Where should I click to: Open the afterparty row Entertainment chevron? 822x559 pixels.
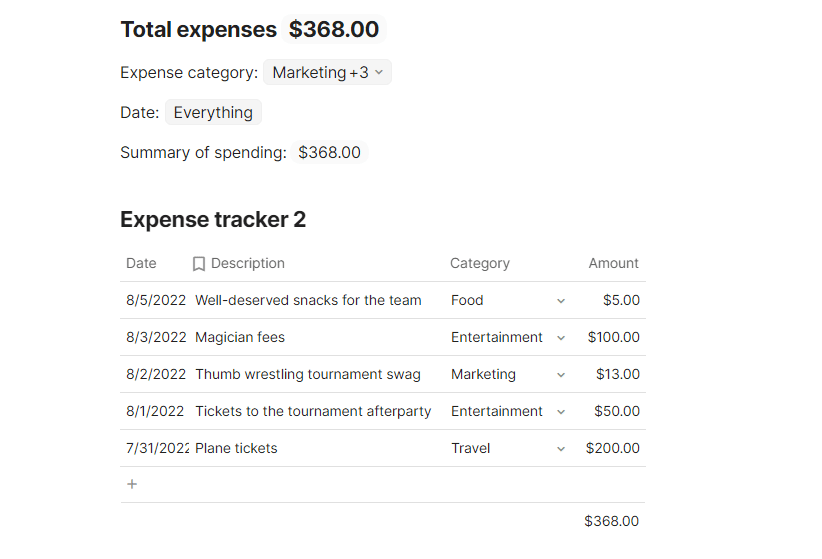(x=561, y=412)
